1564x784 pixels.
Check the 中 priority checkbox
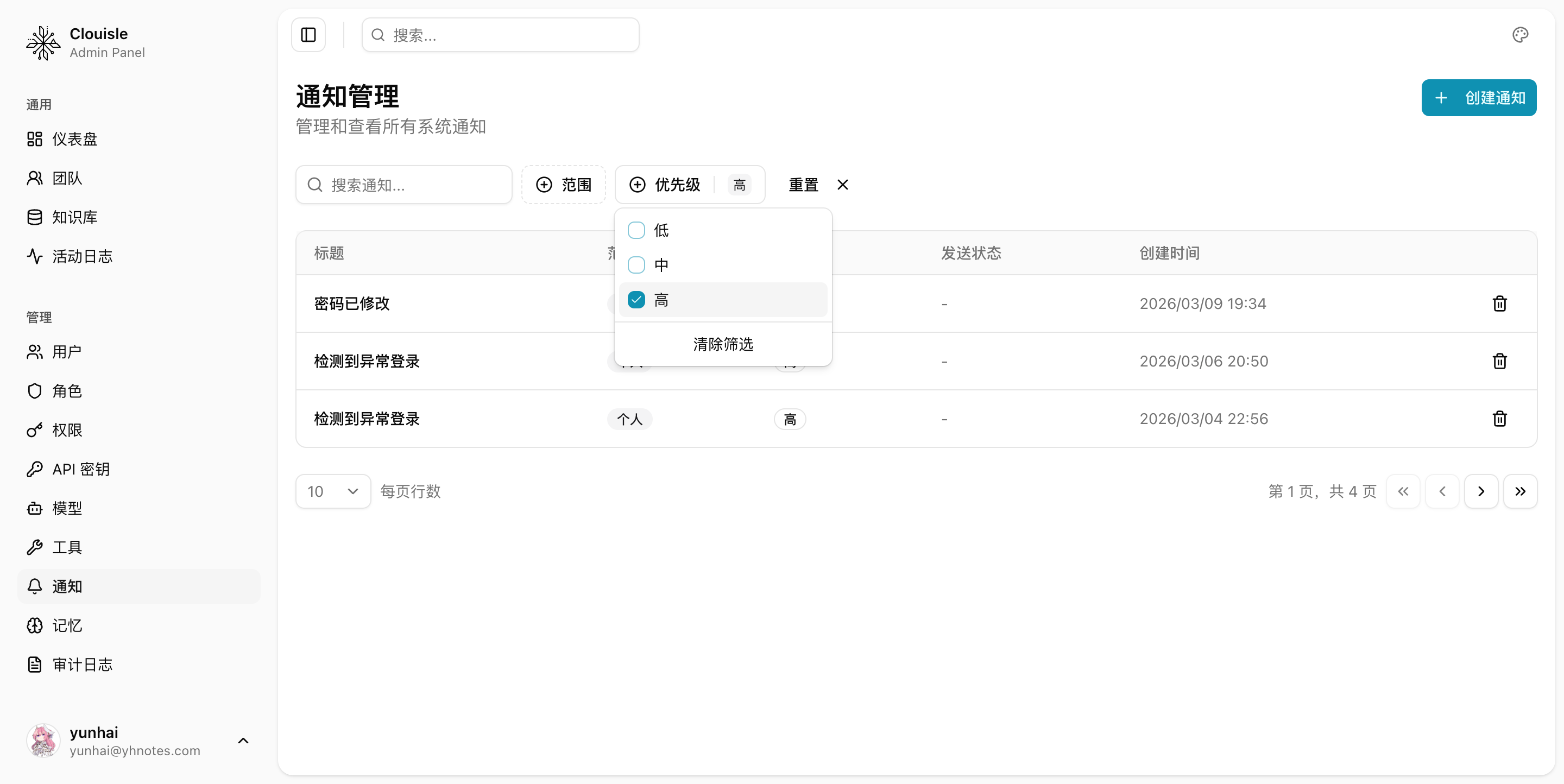coord(636,265)
